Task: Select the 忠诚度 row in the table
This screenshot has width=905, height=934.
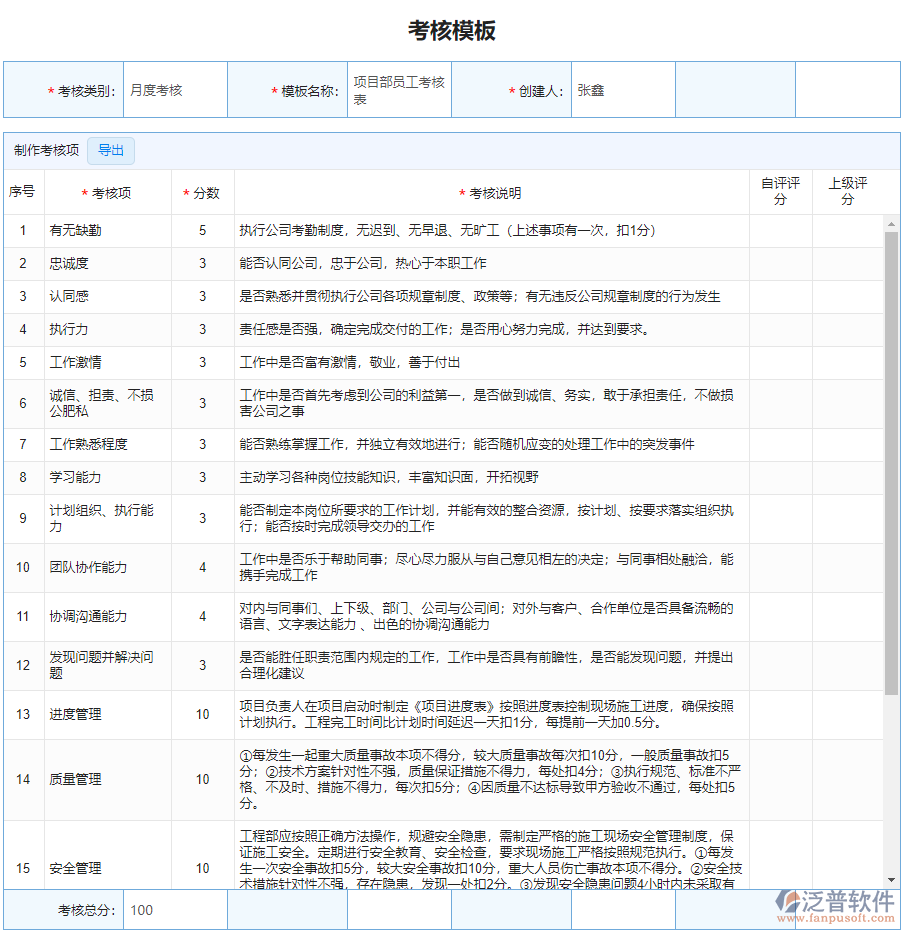Action: tap(75, 263)
